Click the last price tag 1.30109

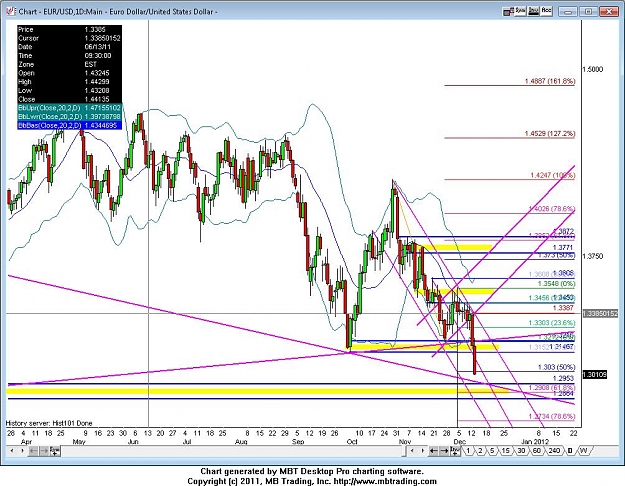(x=595, y=374)
